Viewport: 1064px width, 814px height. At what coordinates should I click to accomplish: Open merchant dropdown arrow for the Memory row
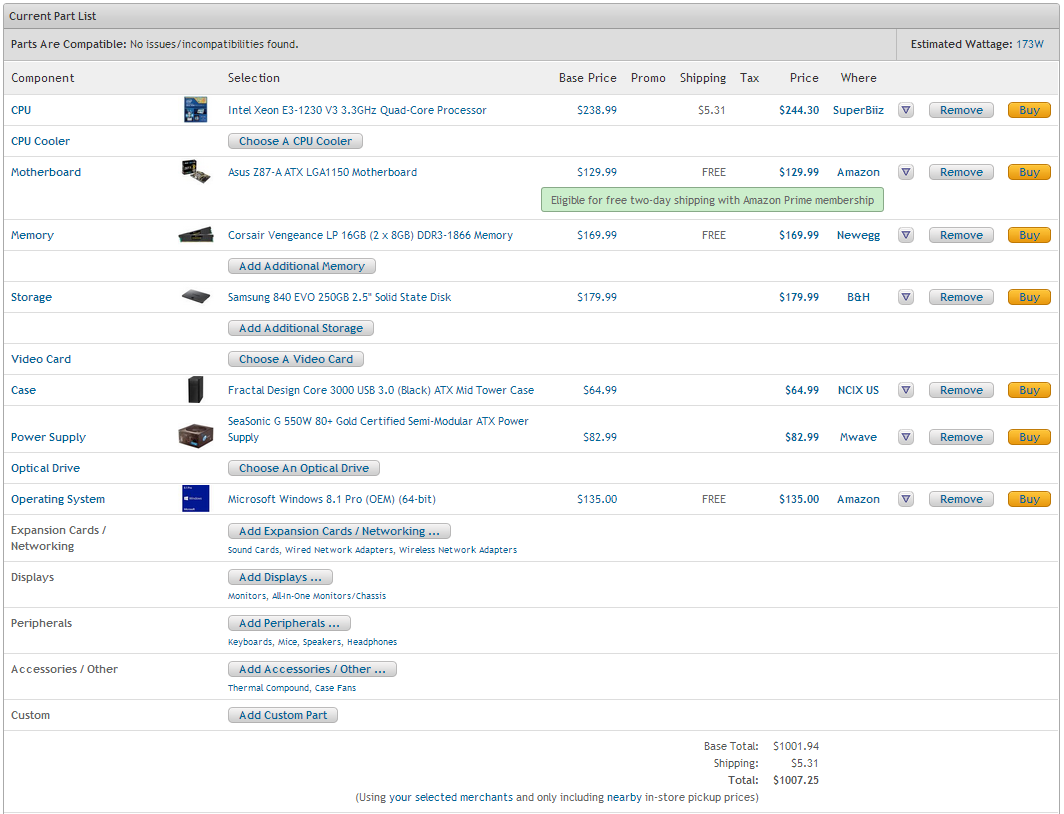[x=906, y=235]
